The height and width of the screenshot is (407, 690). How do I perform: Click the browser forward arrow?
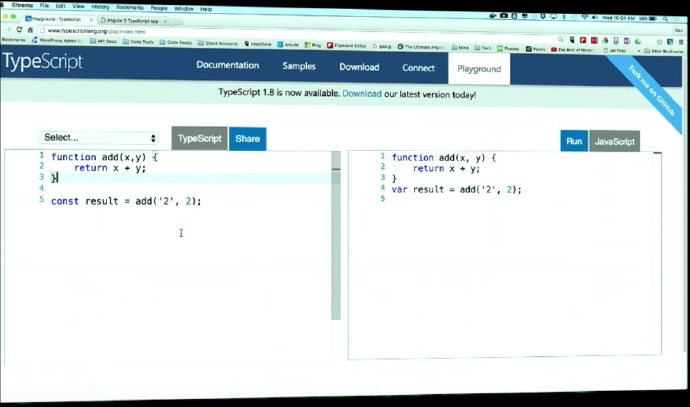point(8,29)
